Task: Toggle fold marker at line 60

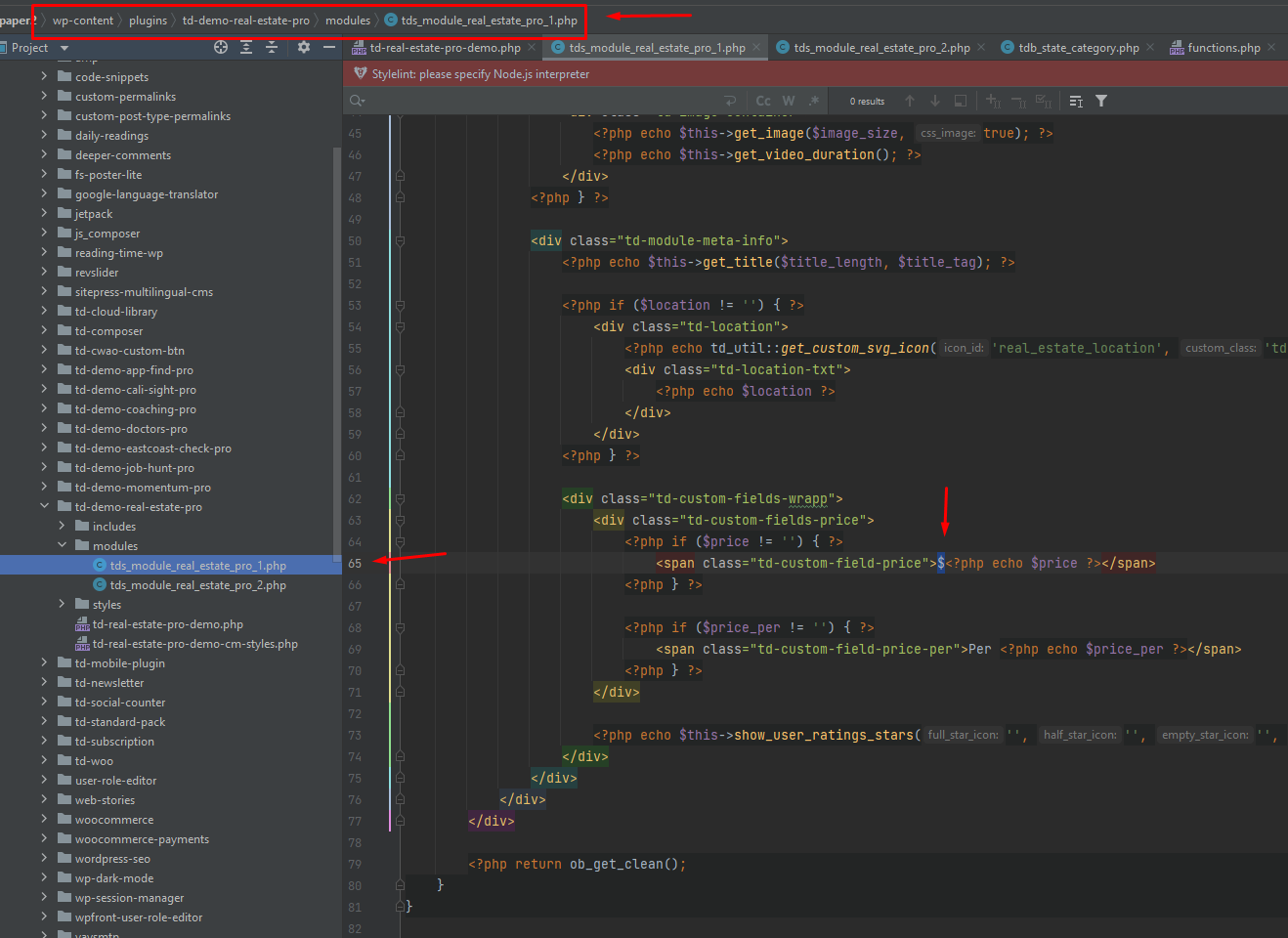Action: point(400,455)
